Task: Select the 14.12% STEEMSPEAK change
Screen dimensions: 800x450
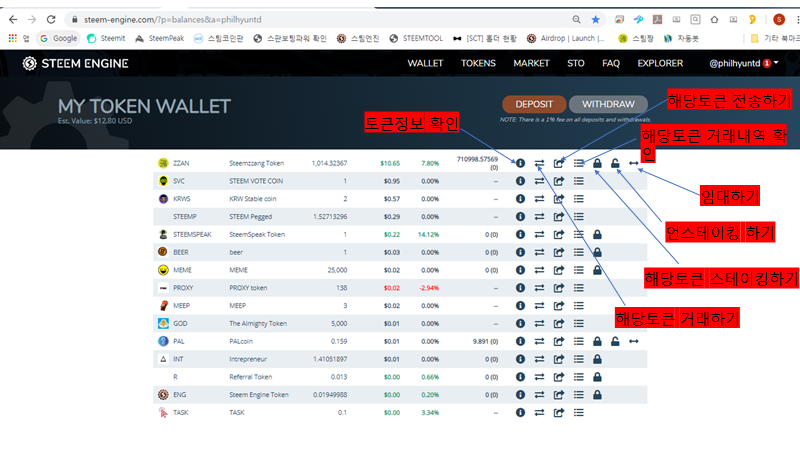Action: click(x=428, y=235)
